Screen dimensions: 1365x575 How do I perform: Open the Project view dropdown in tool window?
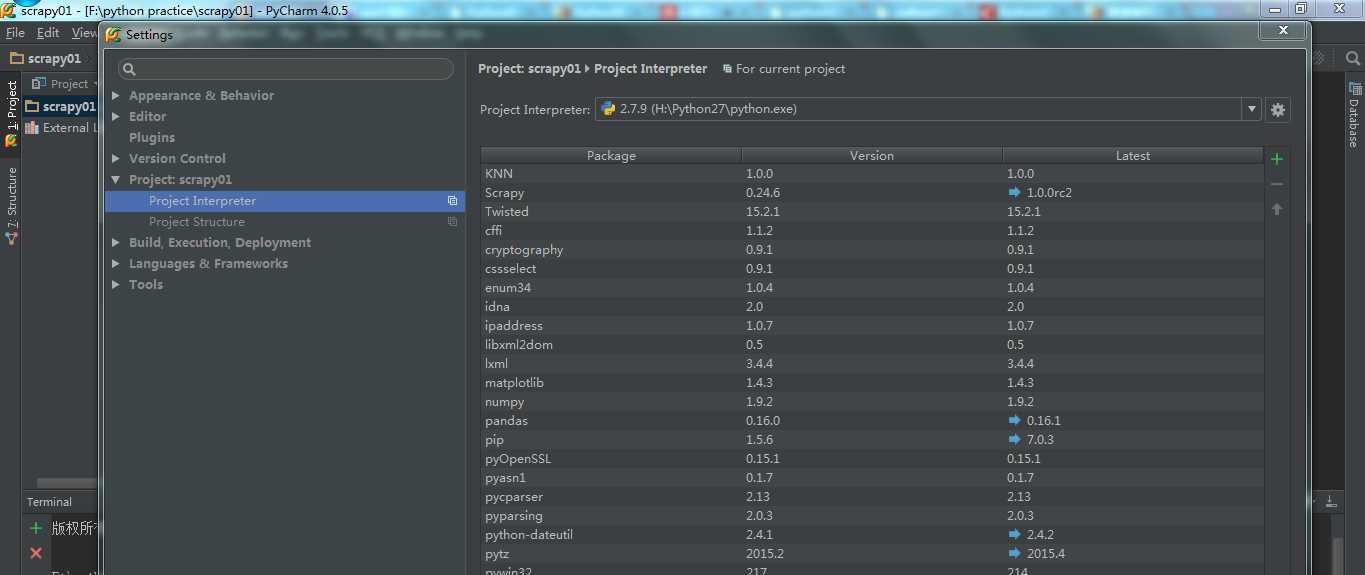pos(63,84)
